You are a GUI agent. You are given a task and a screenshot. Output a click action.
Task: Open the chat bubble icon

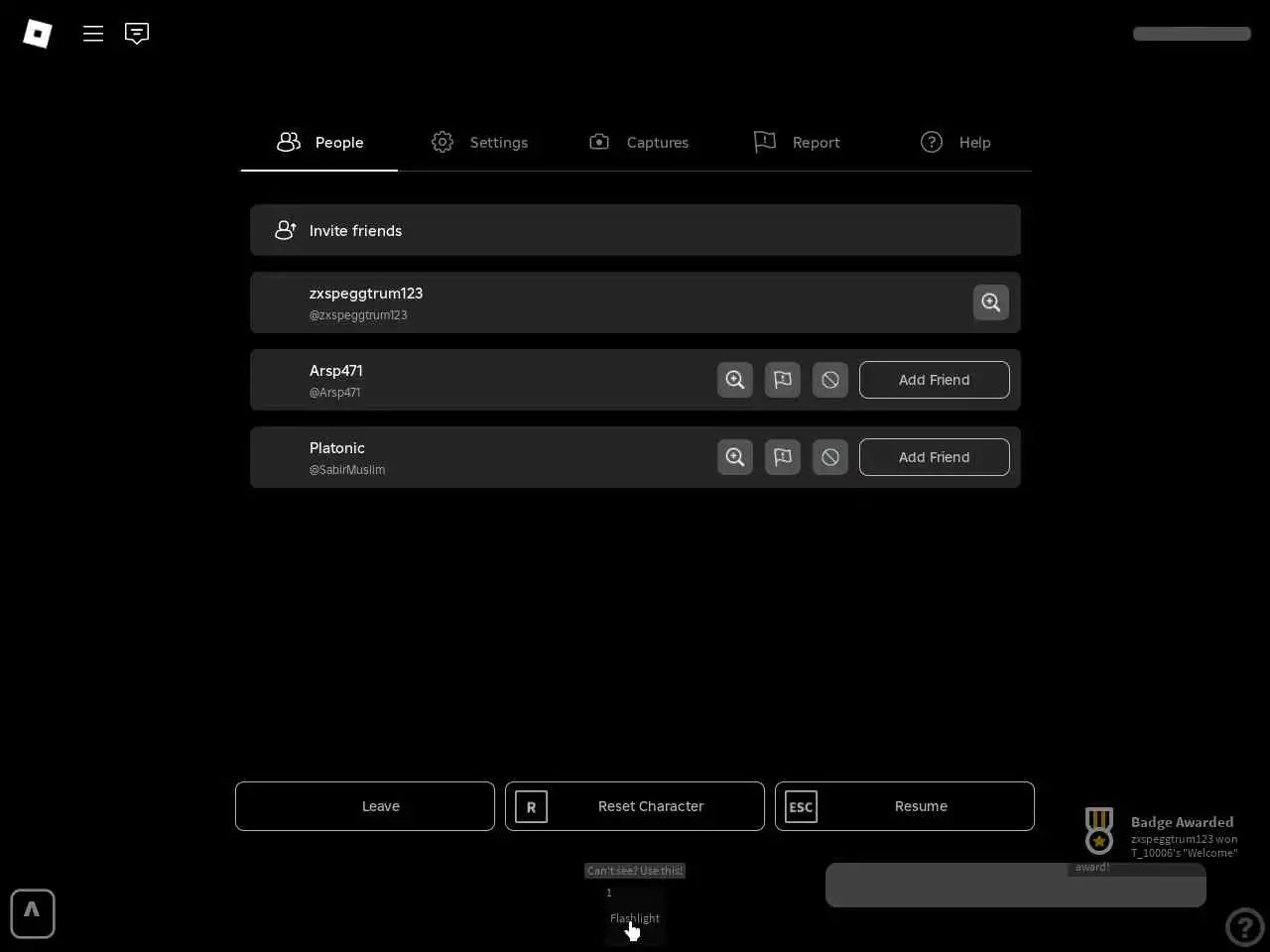137,34
